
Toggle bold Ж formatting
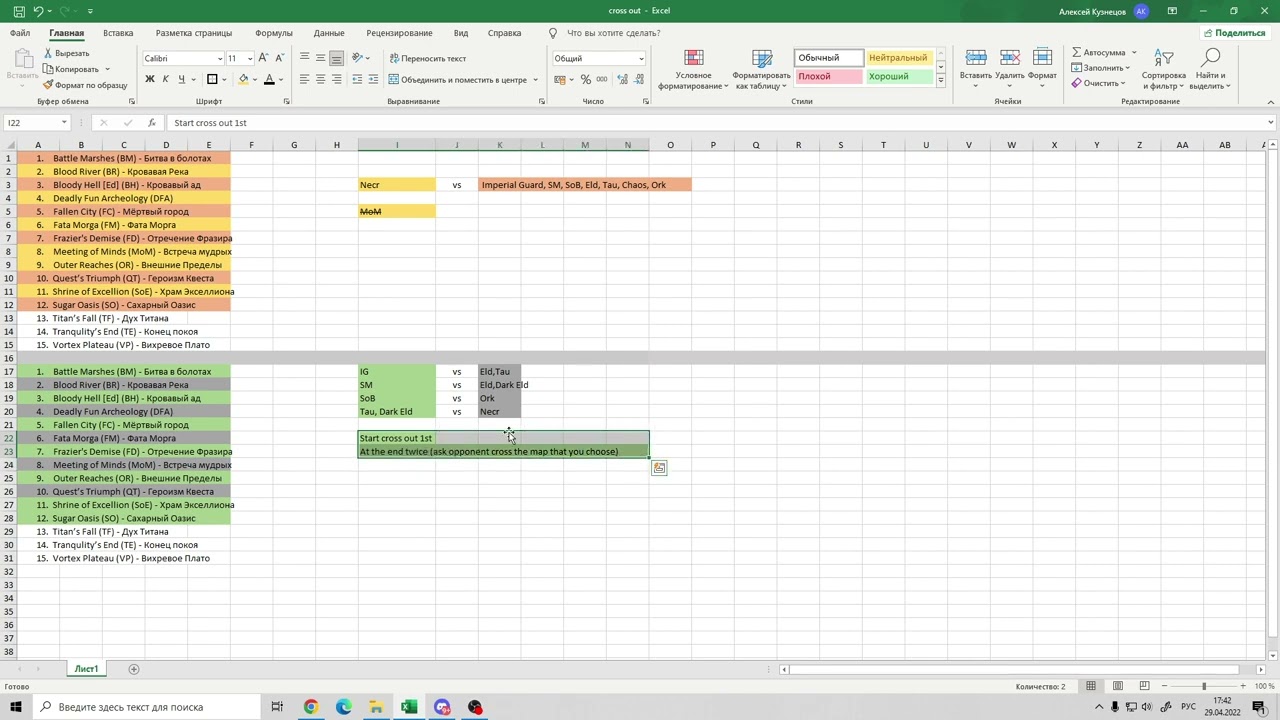tap(150, 79)
